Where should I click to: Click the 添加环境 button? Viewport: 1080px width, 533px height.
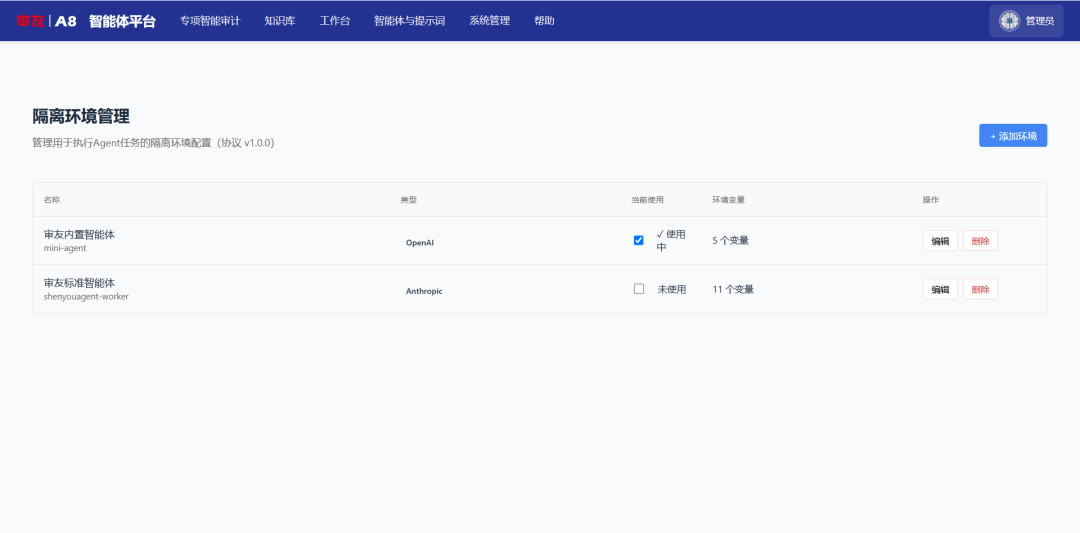1013,136
